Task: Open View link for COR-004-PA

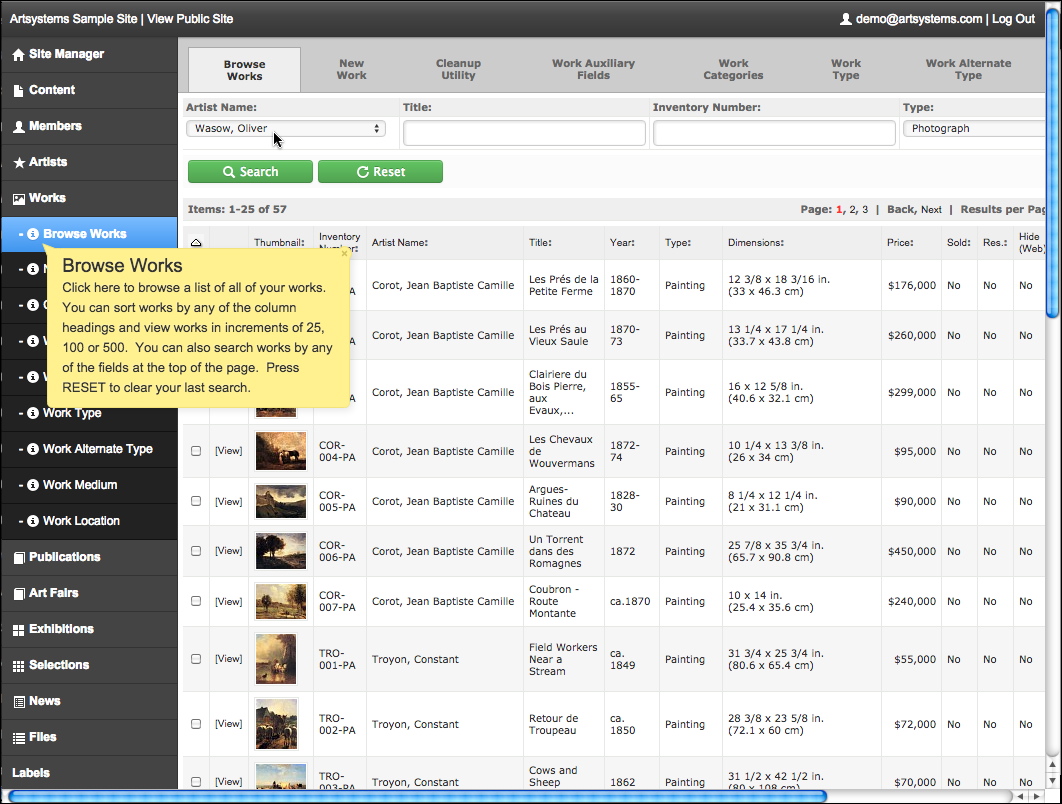Action: [x=228, y=451]
